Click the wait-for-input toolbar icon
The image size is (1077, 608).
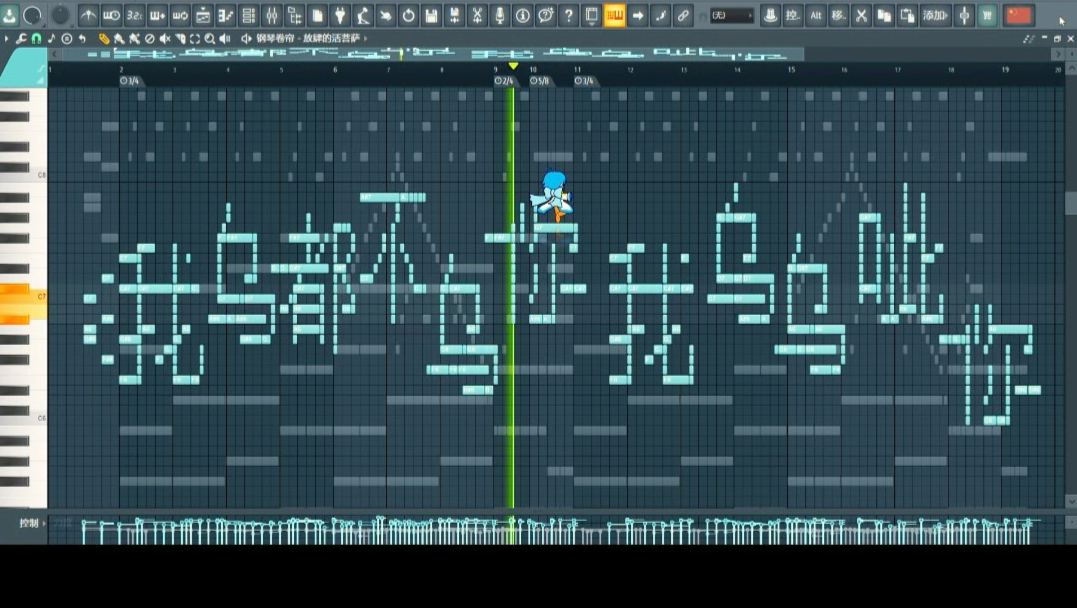click(111, 15)
